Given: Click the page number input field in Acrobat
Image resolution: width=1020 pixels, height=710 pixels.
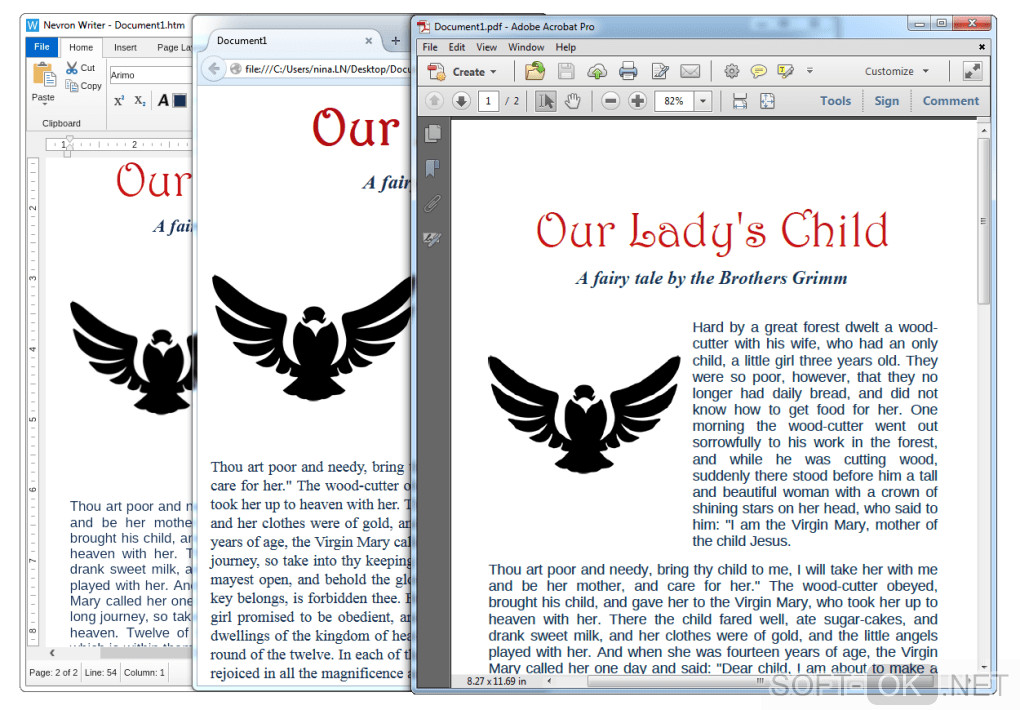Looking at the screenshot, I should click(x=488, y=101).
